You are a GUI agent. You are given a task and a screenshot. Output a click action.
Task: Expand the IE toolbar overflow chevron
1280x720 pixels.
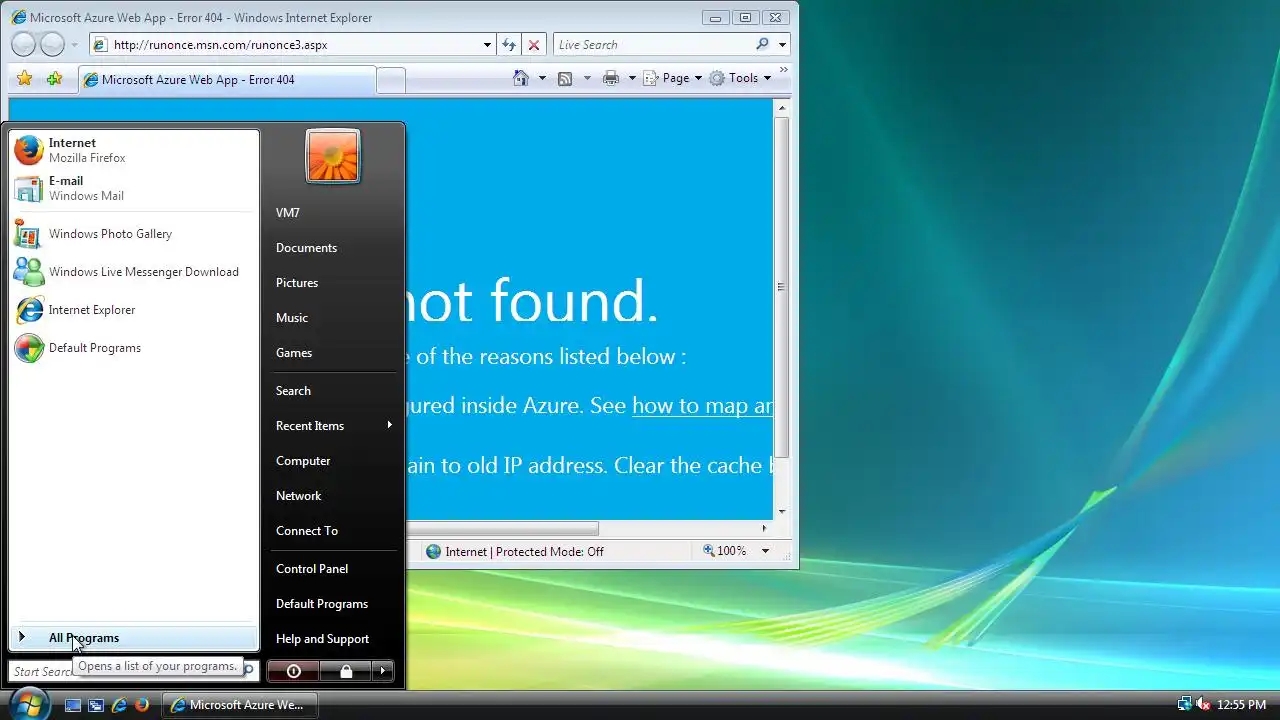coord(784,70)
